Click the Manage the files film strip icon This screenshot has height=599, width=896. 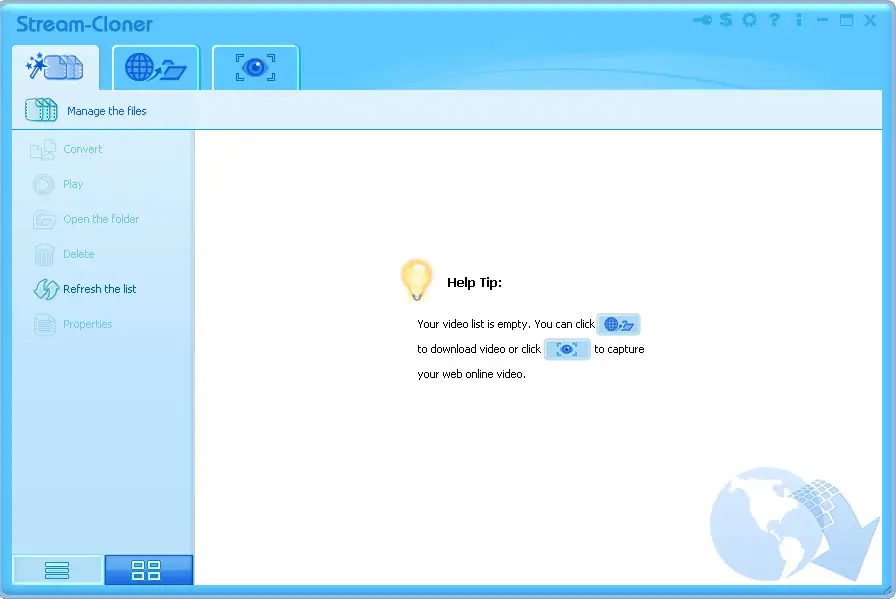pyautogui.click(x=41, y=110)
